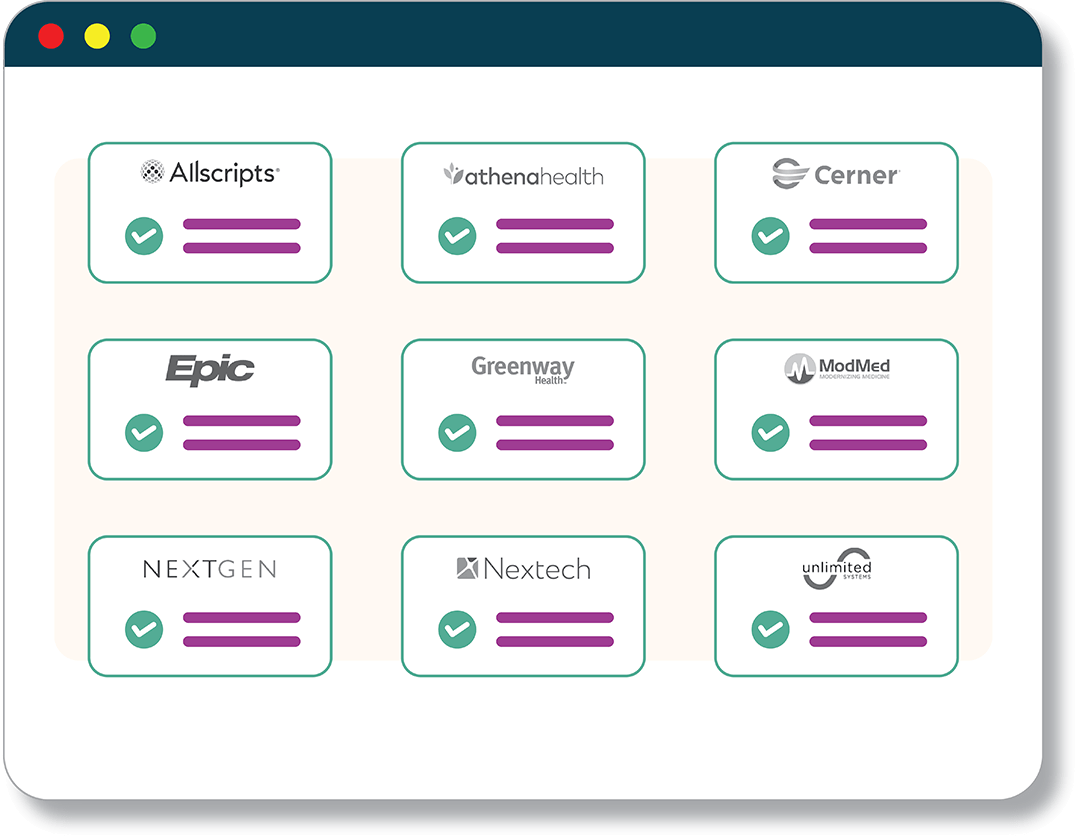This screenshot has height=840, width=1080.
Task: Toggle the checkmark in the Cerner card
Action: [770, 236]
